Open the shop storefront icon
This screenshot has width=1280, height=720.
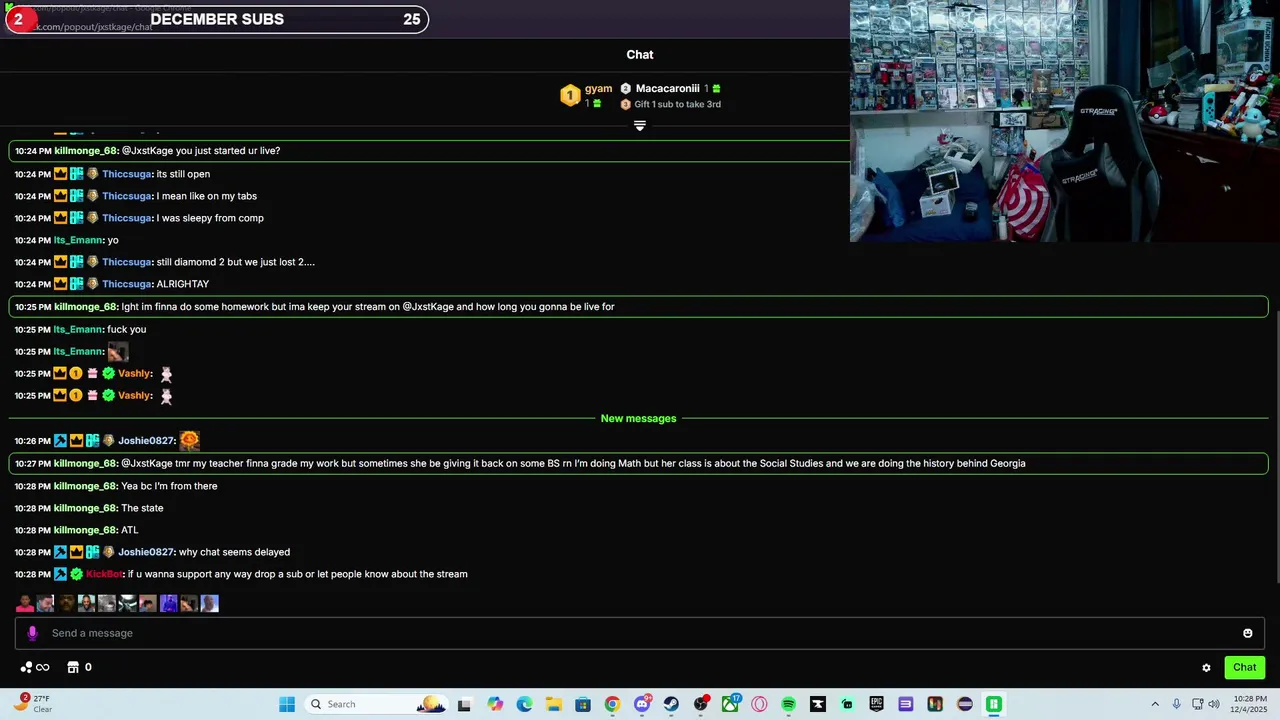73,667
